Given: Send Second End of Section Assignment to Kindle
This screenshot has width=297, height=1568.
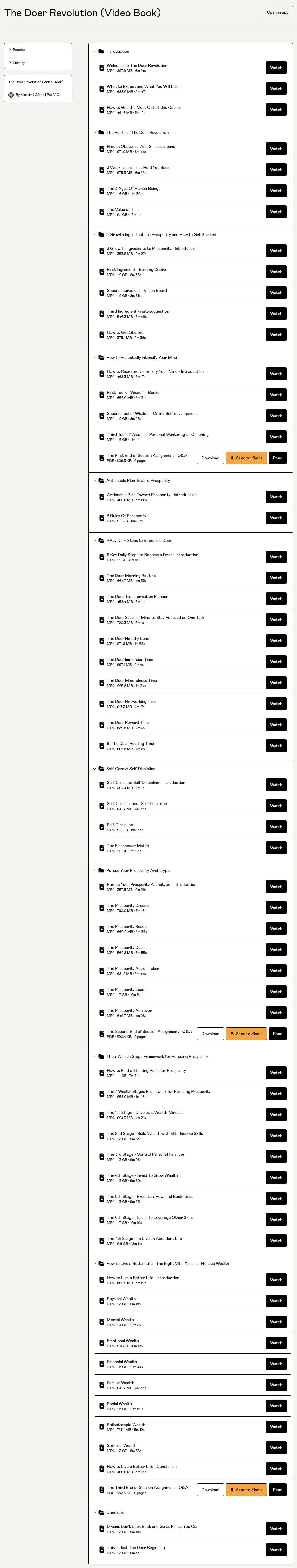Looking at the screenshot, I should (246, 1034).
